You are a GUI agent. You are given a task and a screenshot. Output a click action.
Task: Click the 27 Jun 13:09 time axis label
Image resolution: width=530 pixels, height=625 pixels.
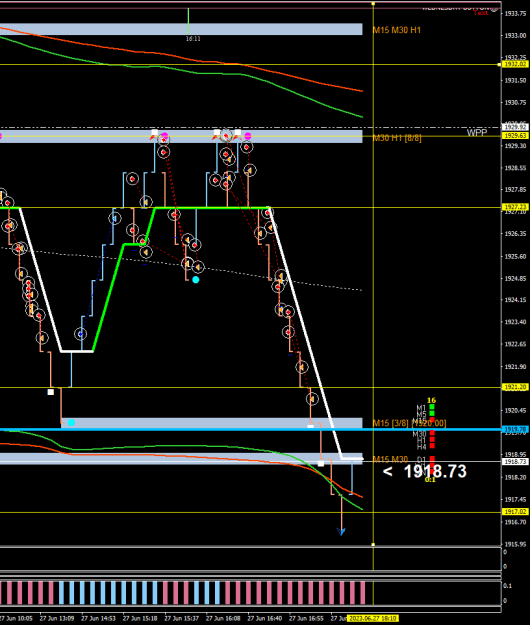coord(57,619)
